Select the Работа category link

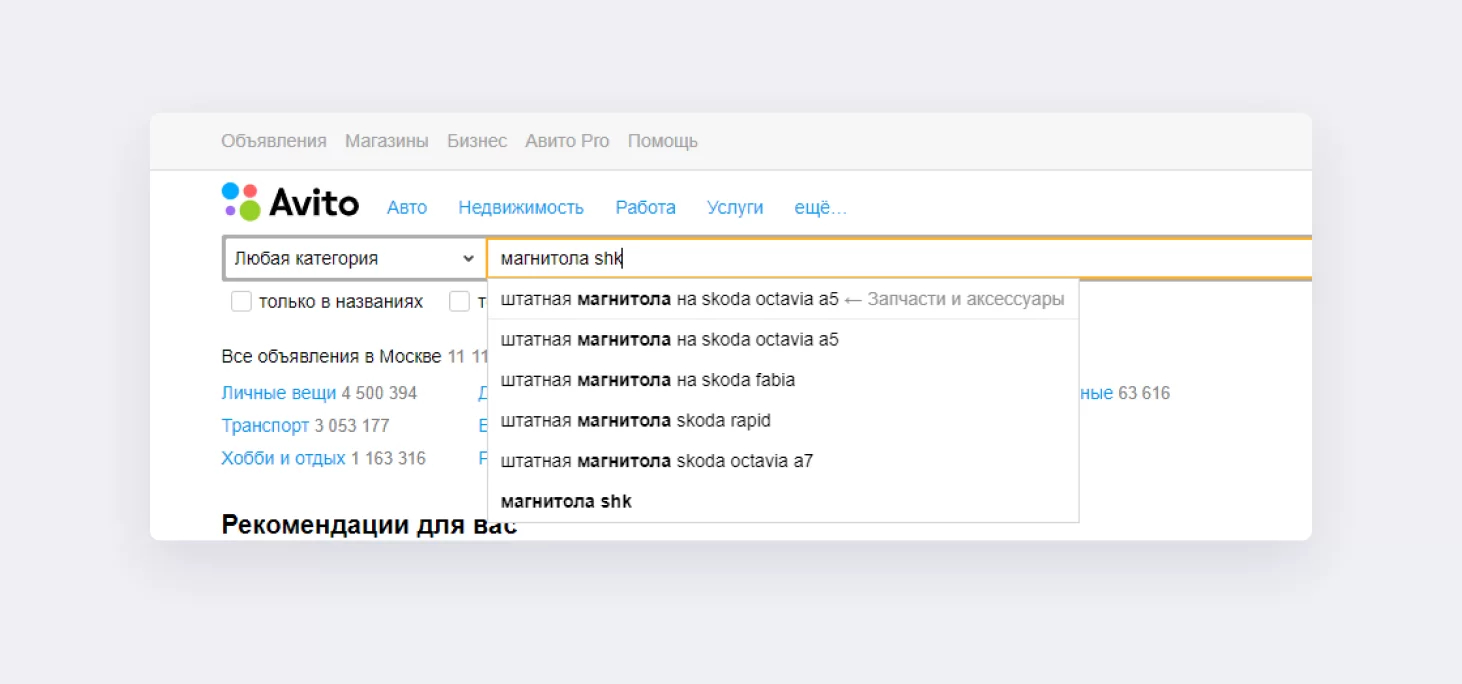click(646, 208)
